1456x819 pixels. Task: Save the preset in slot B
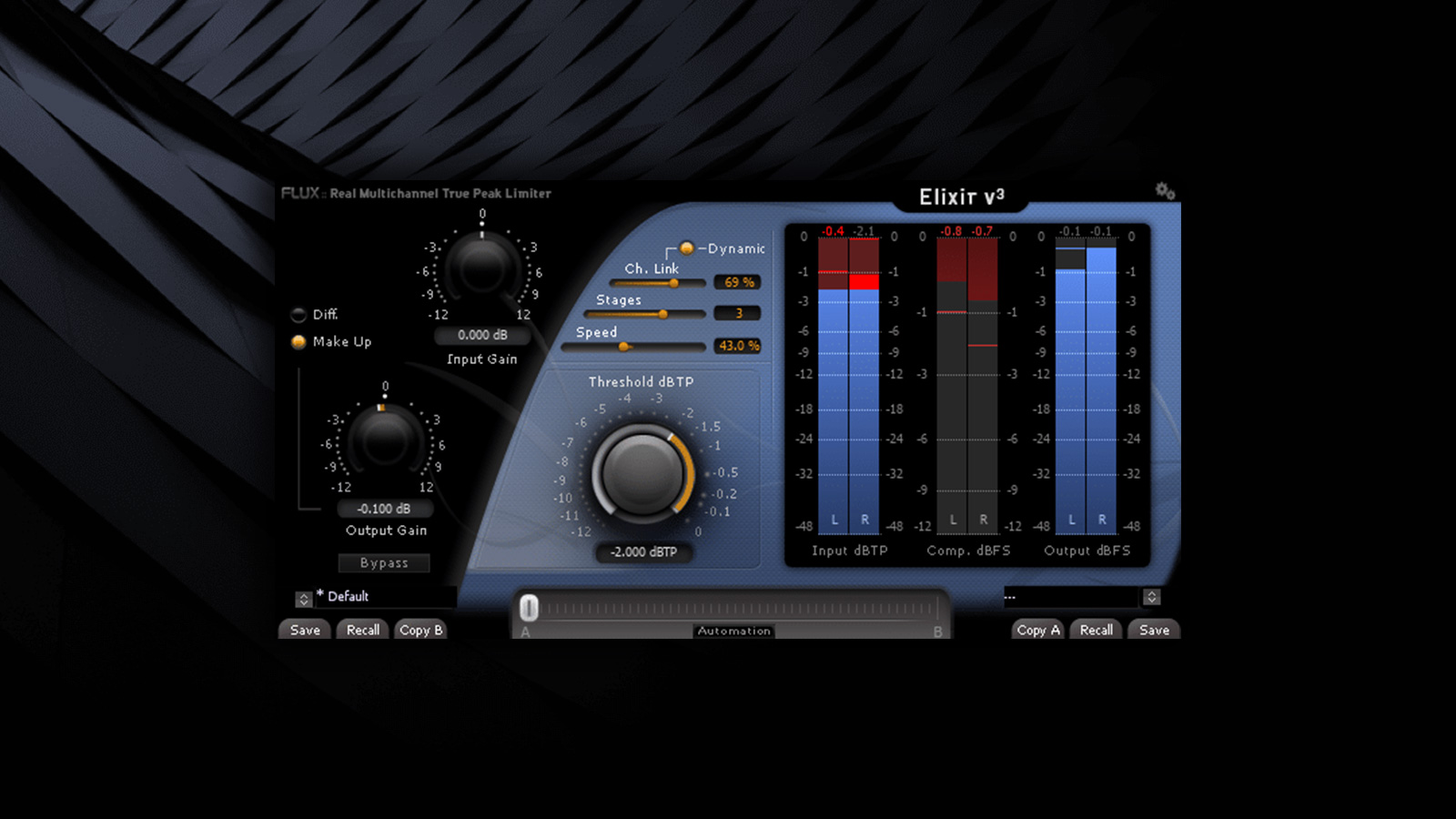coord(1154,630)
